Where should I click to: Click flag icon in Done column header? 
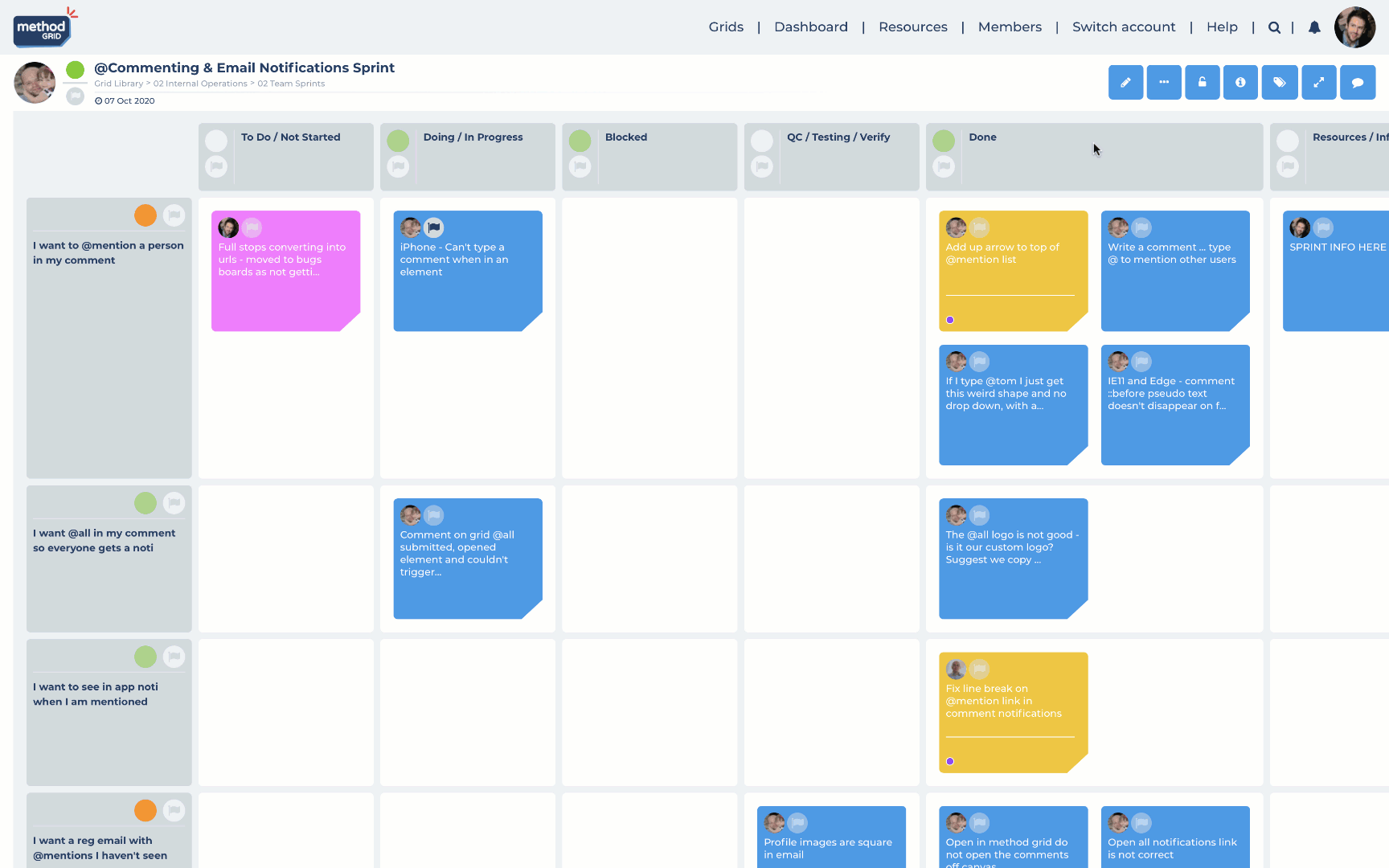pyautogui.click(x=944, y=166)
